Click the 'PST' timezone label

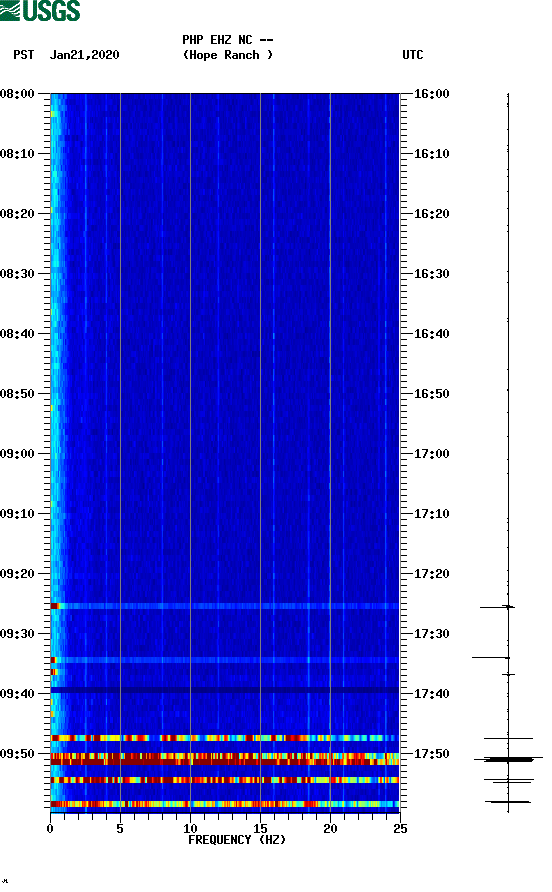[x=24, y=55]
